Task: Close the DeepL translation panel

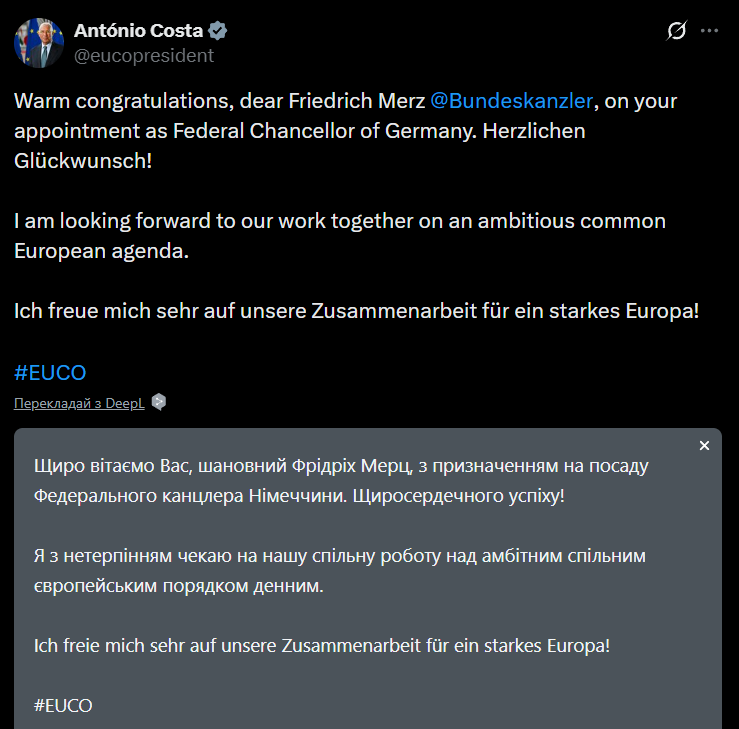Action: click(x=704, y=446)
